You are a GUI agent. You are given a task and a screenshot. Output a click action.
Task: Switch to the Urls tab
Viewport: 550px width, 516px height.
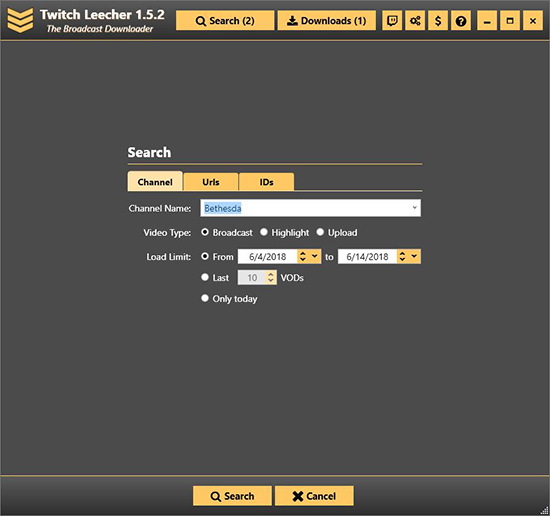[211, 182]
